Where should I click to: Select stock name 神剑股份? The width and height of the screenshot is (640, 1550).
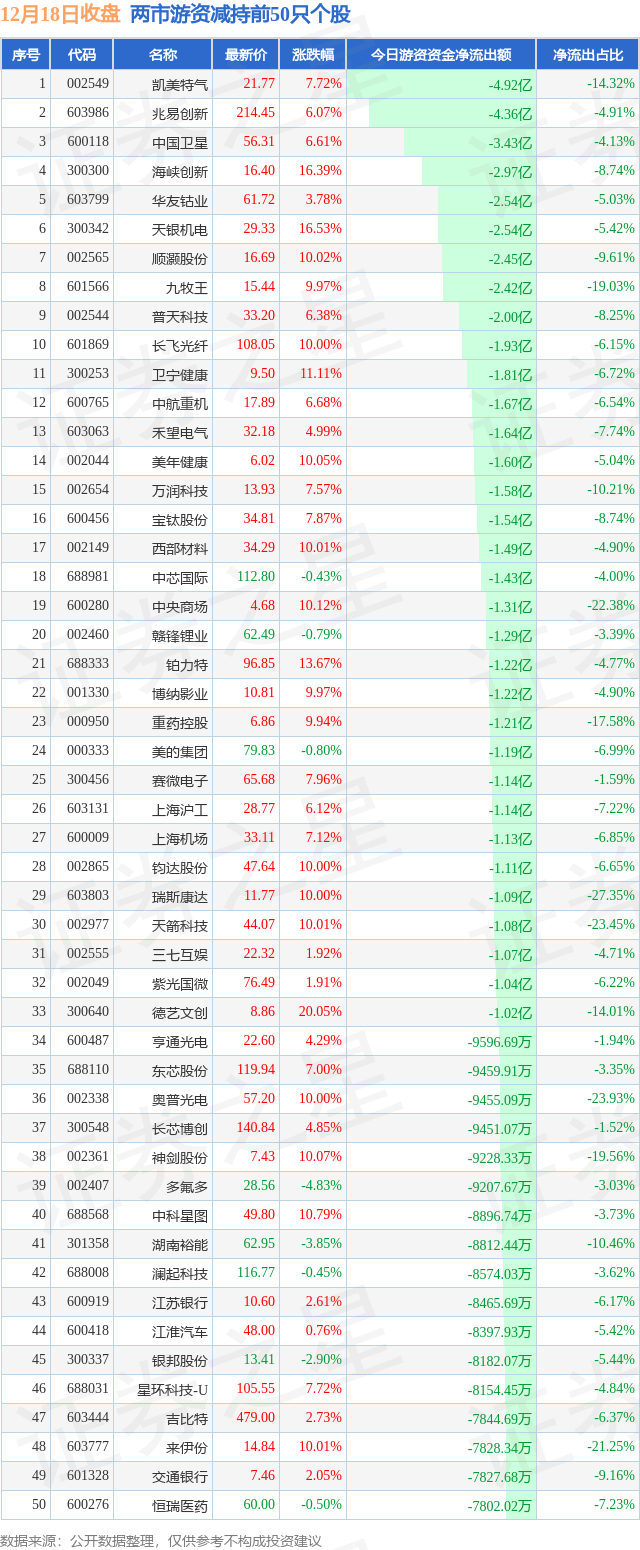point(180,1157)
